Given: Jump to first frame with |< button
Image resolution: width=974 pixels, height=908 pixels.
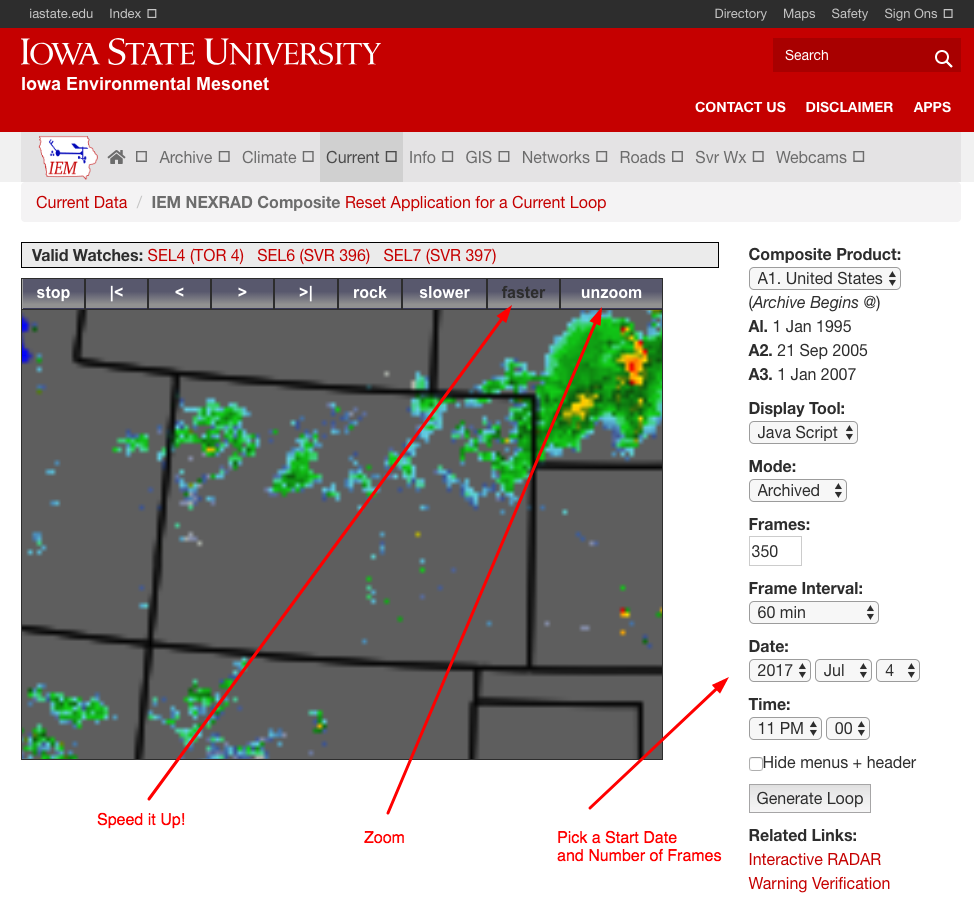Looking at the screenshot, I should (x=117, y=293).
